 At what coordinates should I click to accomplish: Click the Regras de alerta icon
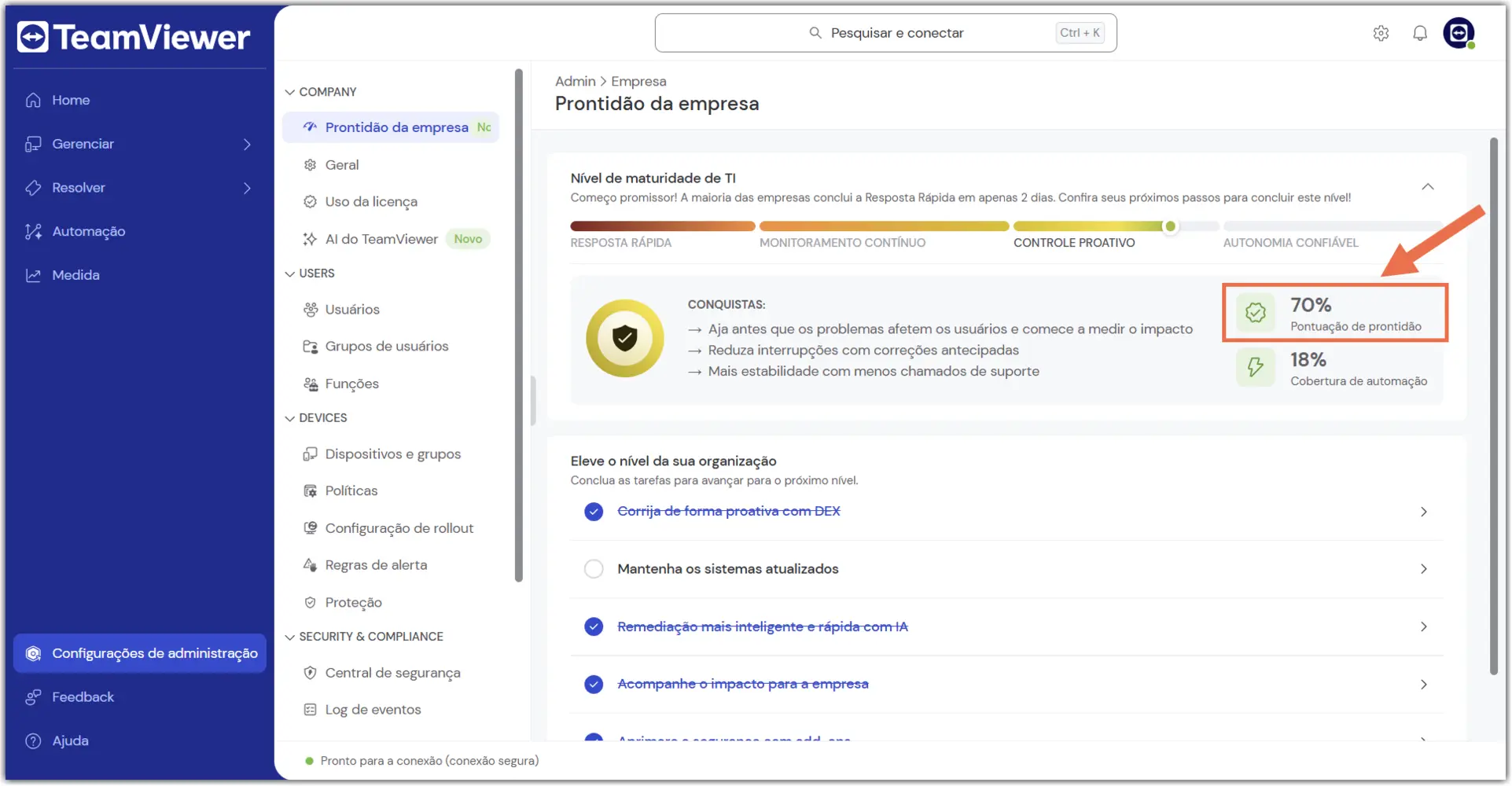310,565
